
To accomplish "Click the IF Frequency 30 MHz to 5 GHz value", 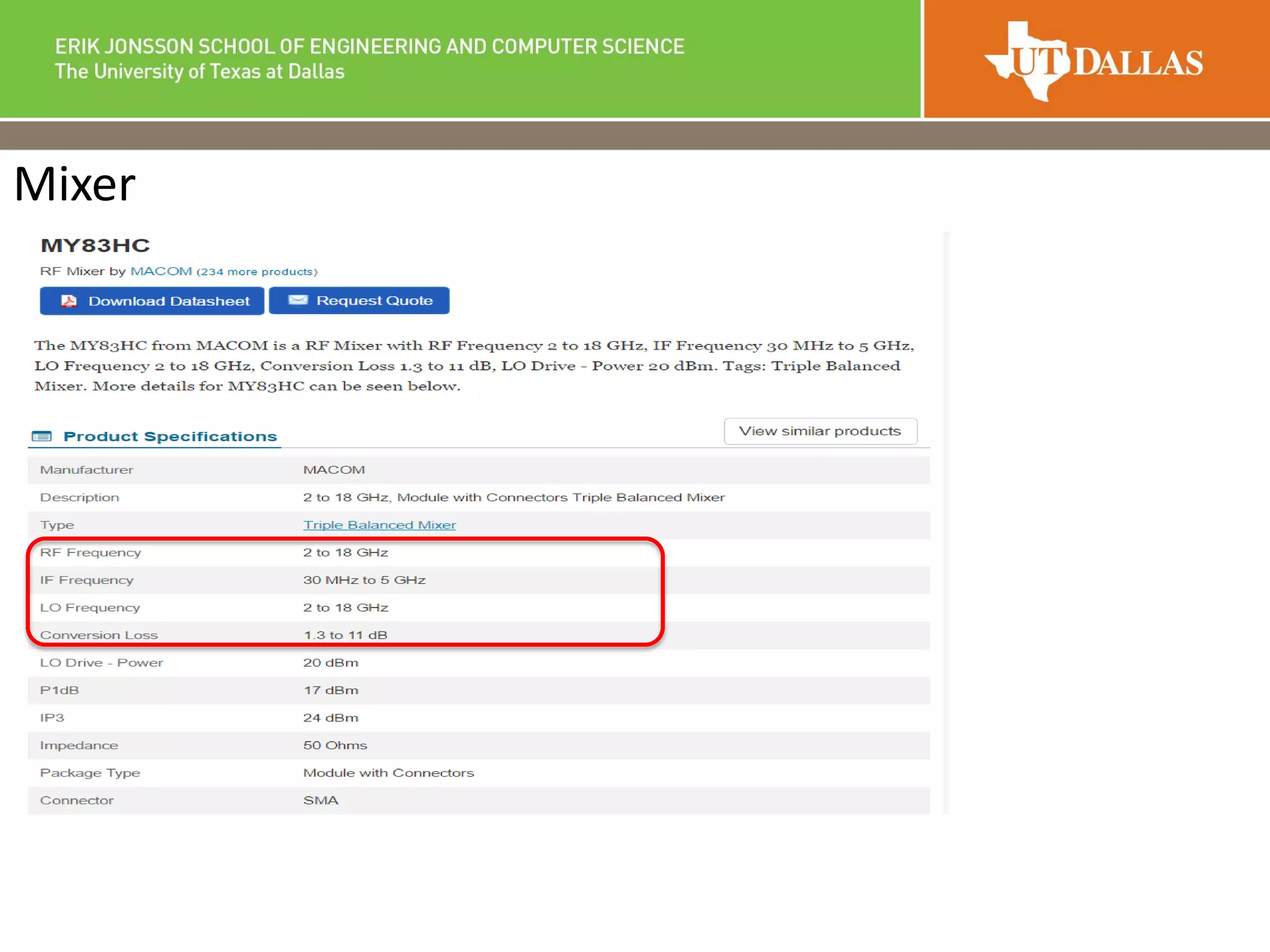I will tap(364, 580).
